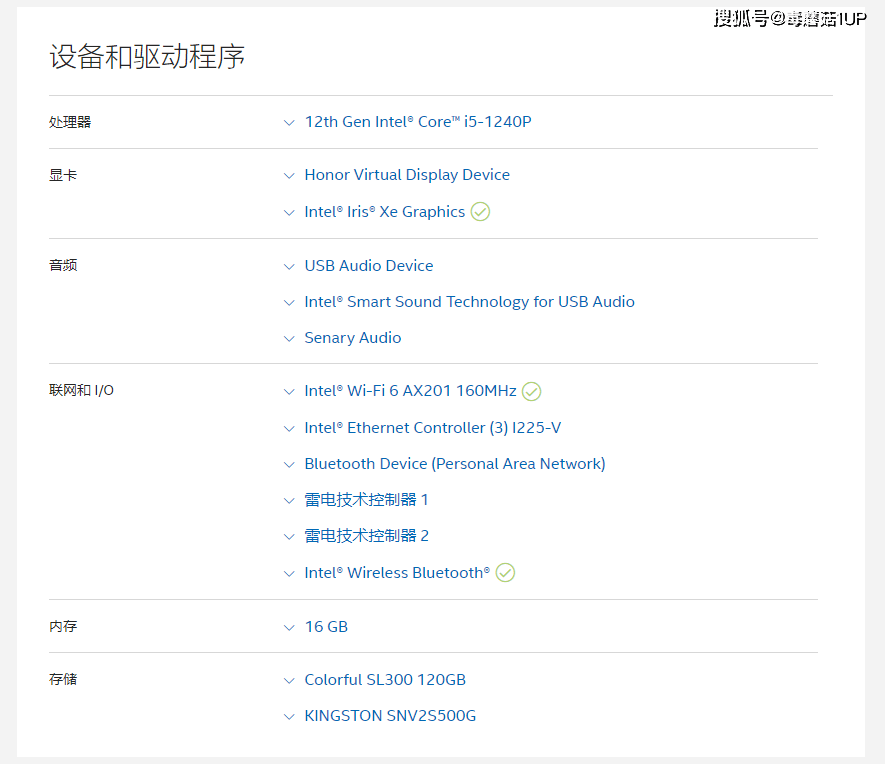This screenshot has height=764, width=885.
Task: Expand Intel Ethernet Controller I225-V chevron
Action: coord(289,429)
